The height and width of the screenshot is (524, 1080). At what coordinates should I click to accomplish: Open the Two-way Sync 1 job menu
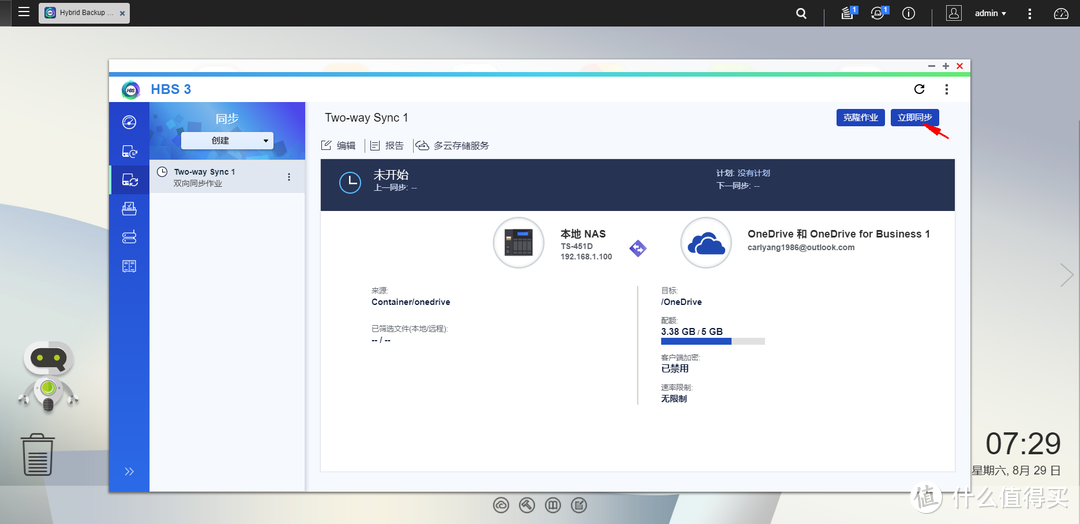point(289,177)
